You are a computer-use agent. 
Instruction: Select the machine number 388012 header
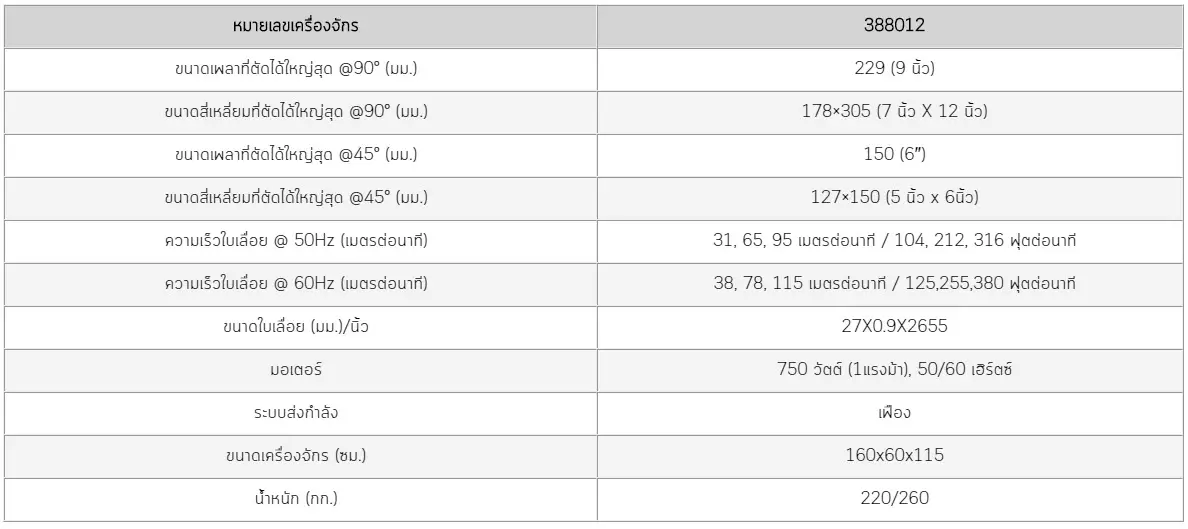pyautogui.click(x=894, y=27)
